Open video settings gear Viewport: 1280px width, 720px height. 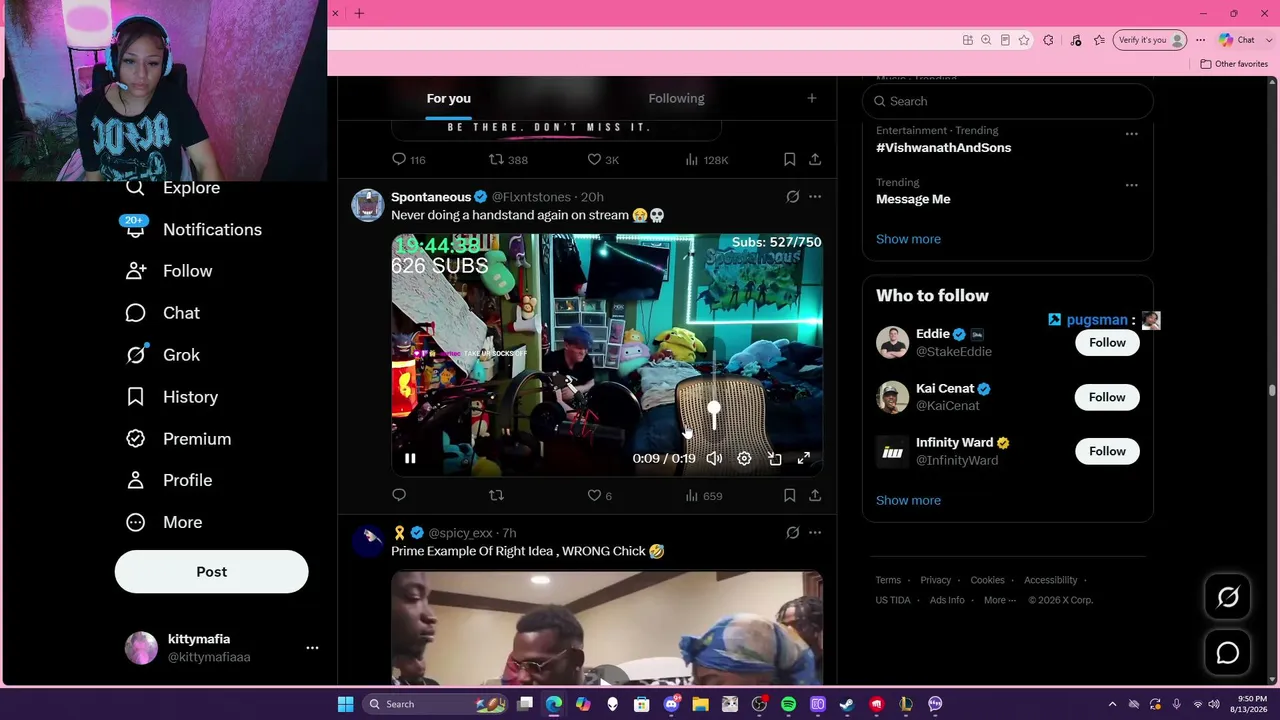tap(744, 458)
